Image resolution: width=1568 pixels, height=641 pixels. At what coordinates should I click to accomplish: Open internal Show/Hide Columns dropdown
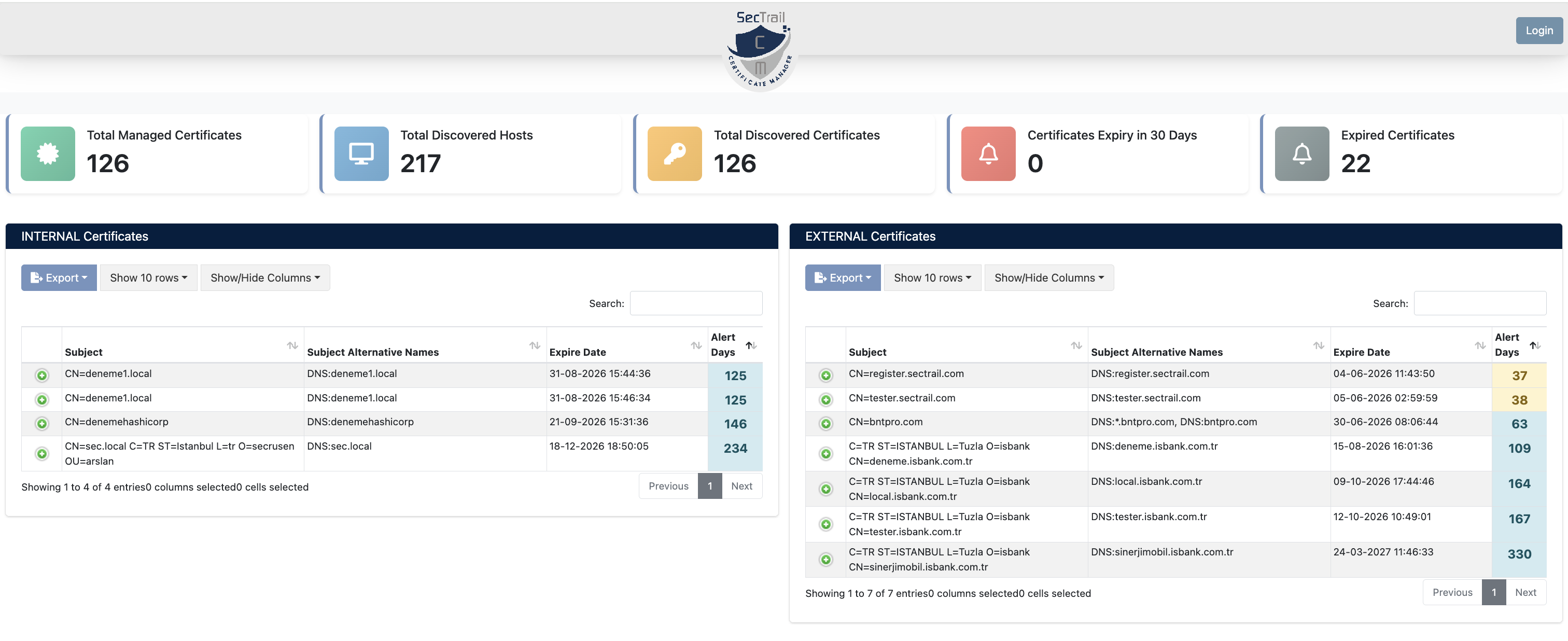point(265,277)
